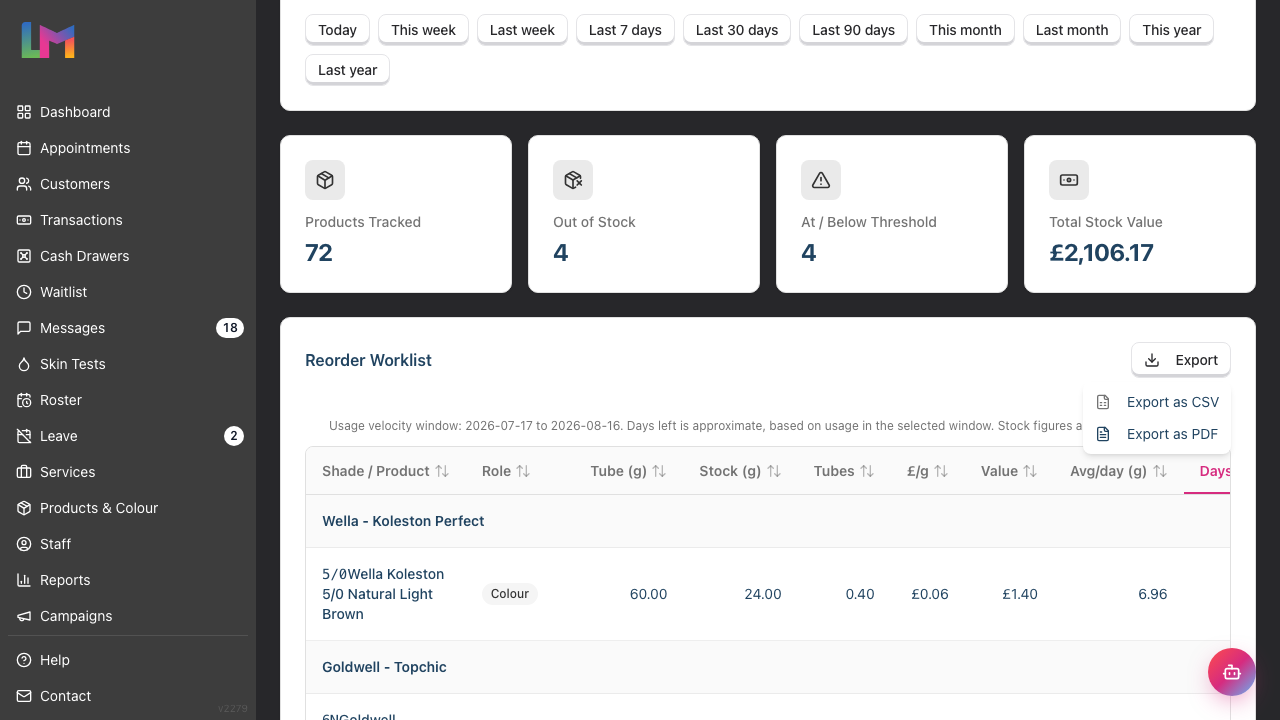
Task: Go to Reports in the sidebar
Action: [128, 580]
